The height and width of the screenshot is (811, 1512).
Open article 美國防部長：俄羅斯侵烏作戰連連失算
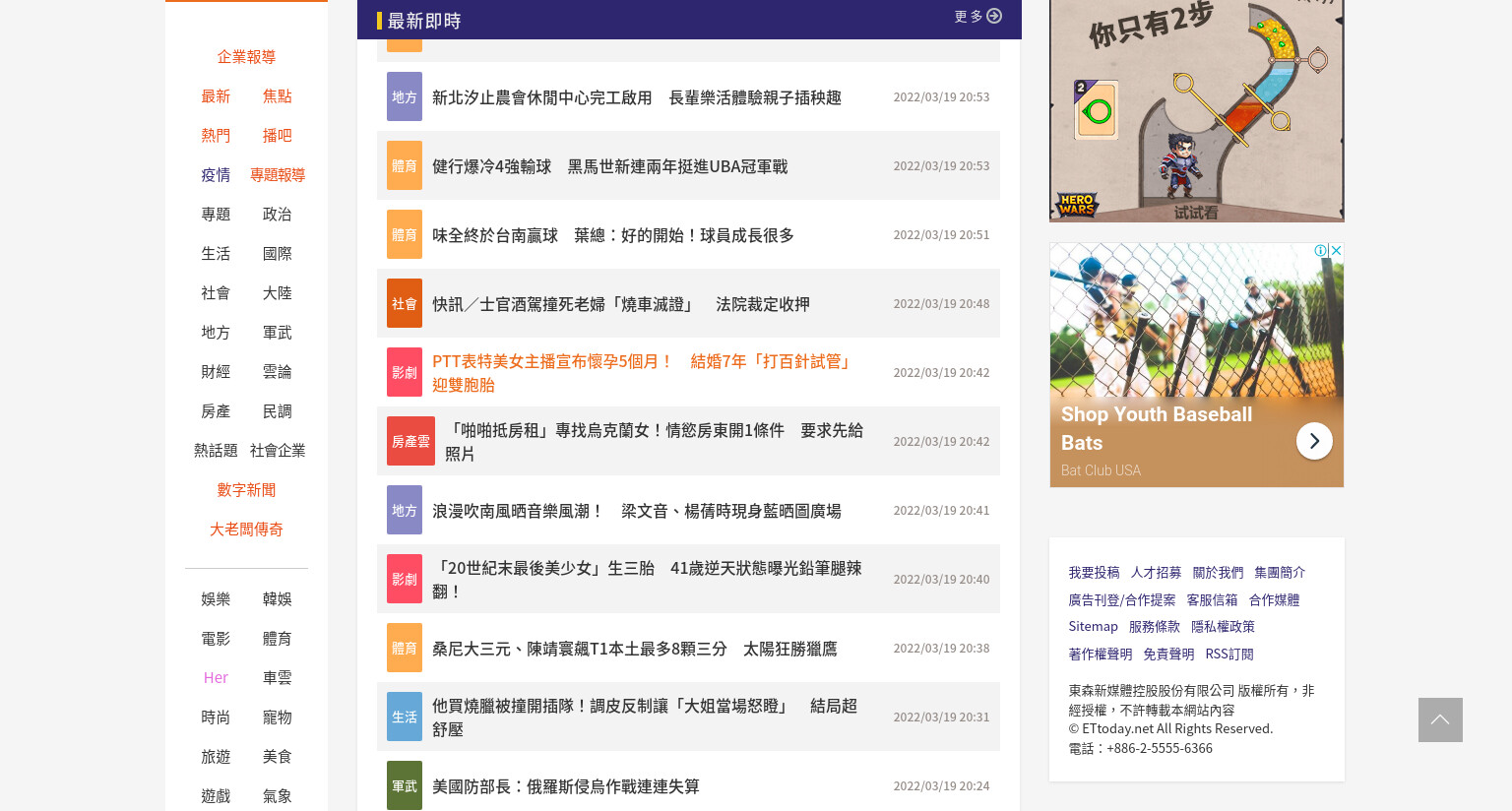[566, 786]
